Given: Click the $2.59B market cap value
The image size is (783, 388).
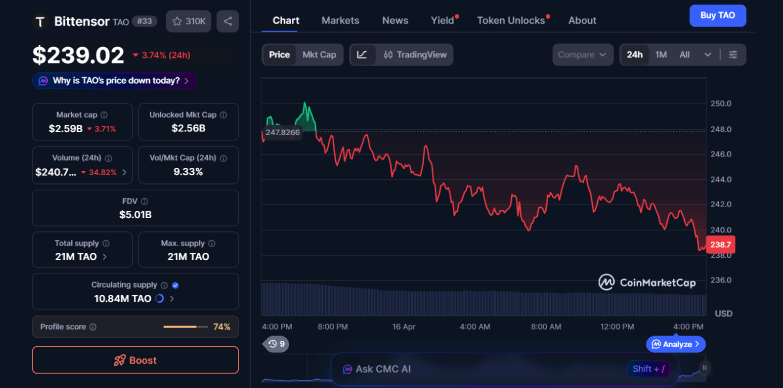Looking at the screenshot, I should 65,129.
